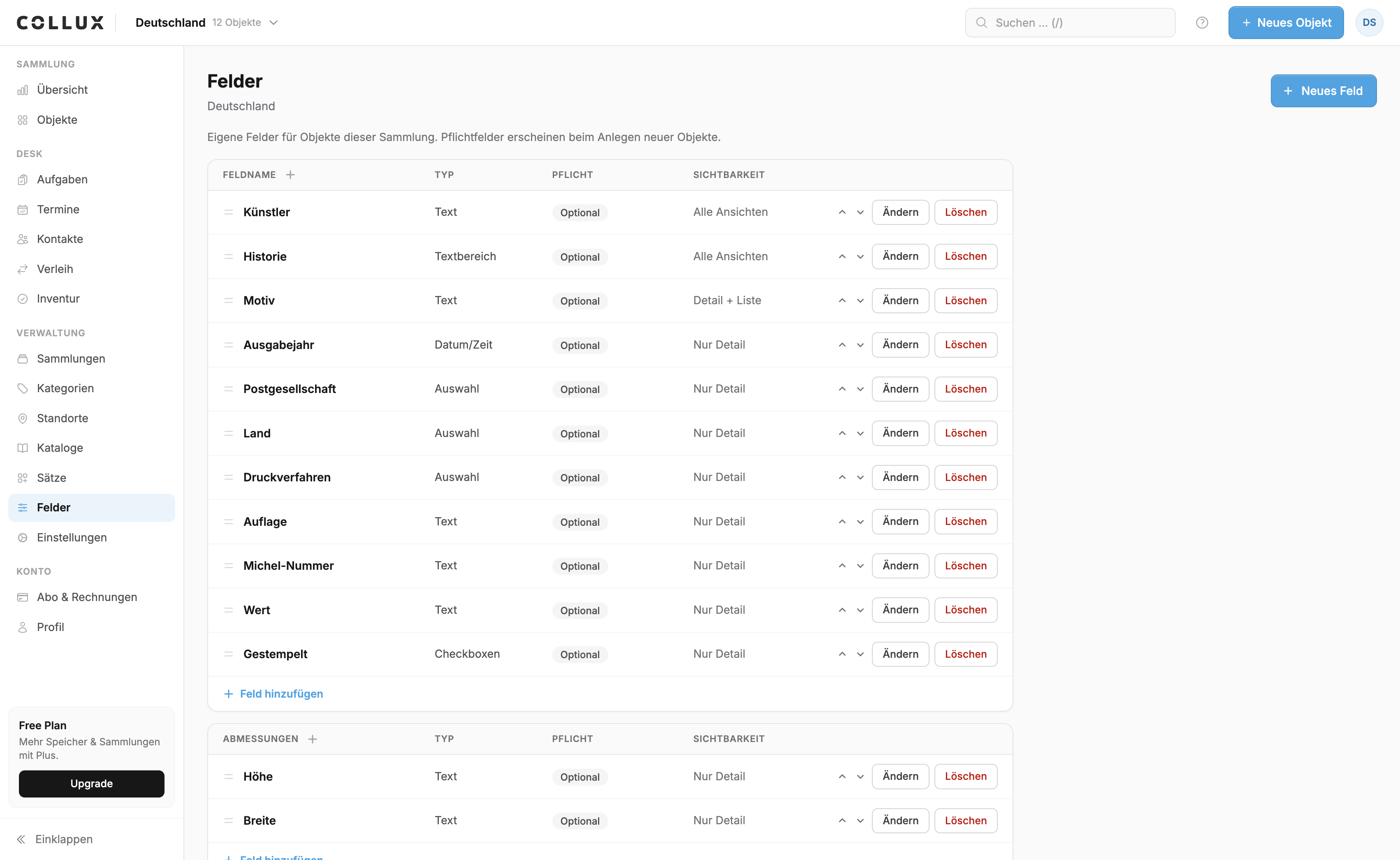Click the DS user avatar
The image size is (1400, 860).
coord(1369,23)
